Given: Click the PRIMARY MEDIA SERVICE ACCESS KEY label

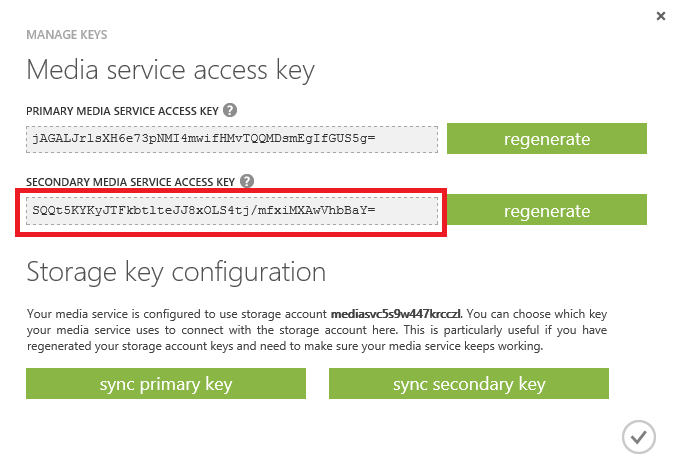Looking at the screenshot, I should coord(123,109).
